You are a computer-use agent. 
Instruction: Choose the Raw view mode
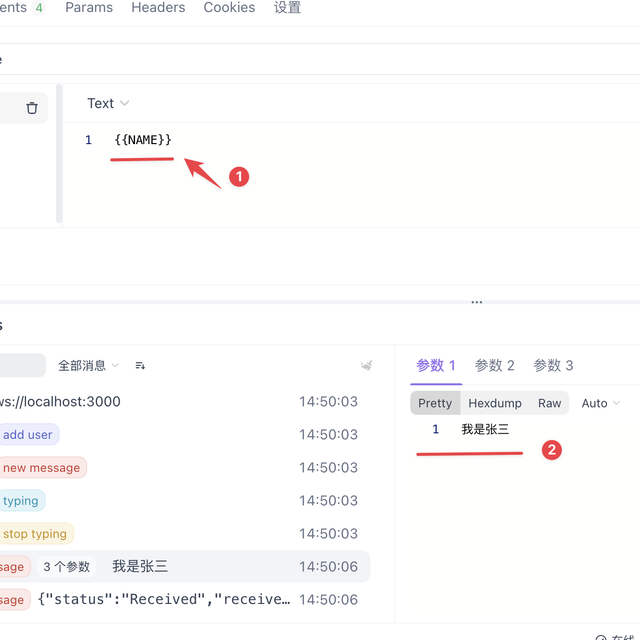coord(549,403)
